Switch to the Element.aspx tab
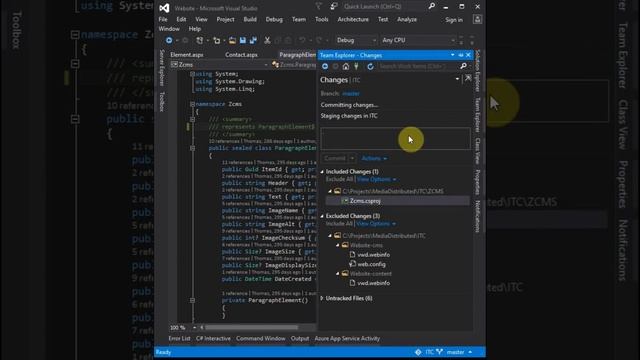640x360 pixels. (x=187, y=55)
